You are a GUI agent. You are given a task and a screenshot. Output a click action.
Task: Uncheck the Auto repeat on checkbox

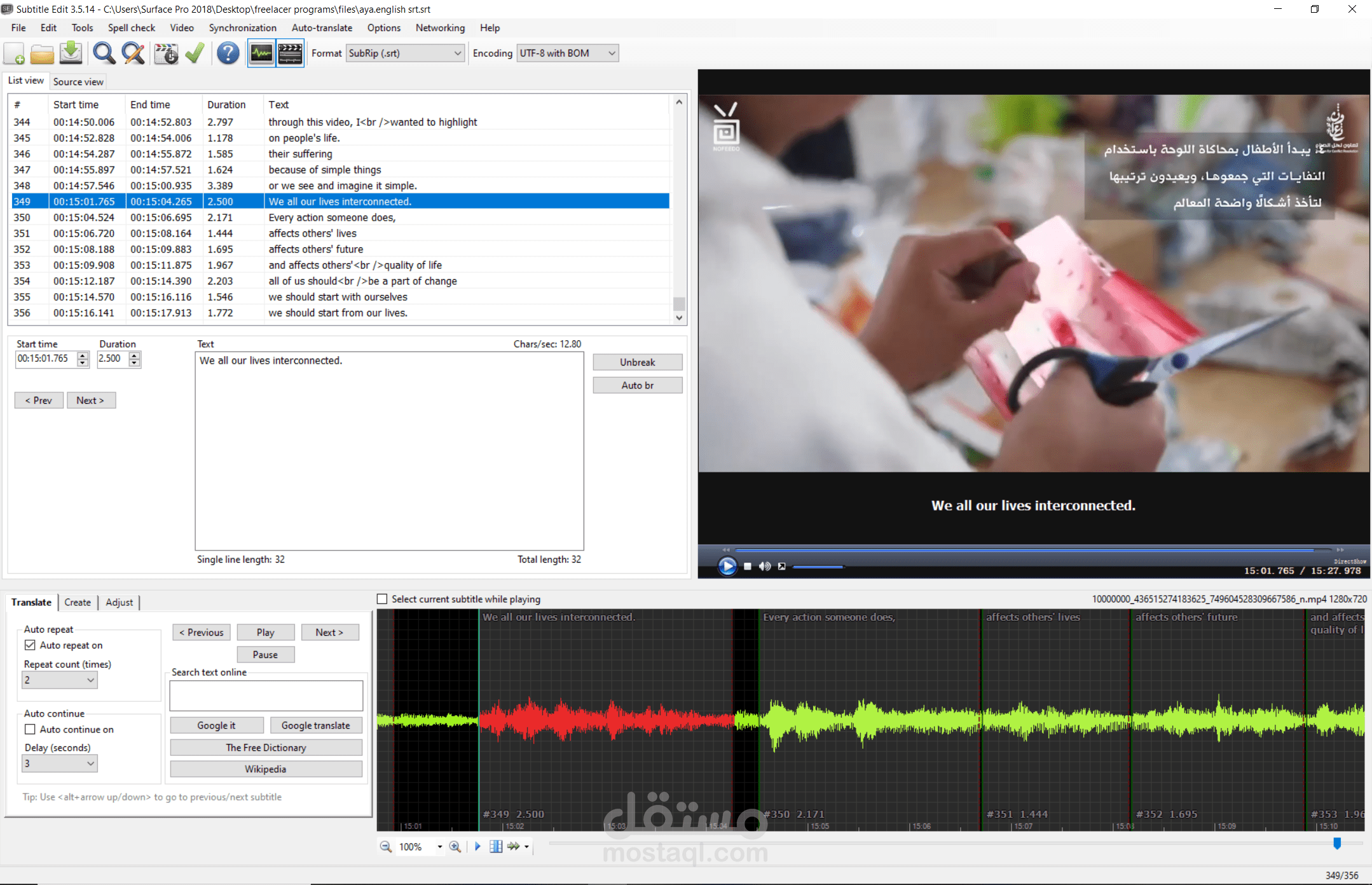[30, 645]
